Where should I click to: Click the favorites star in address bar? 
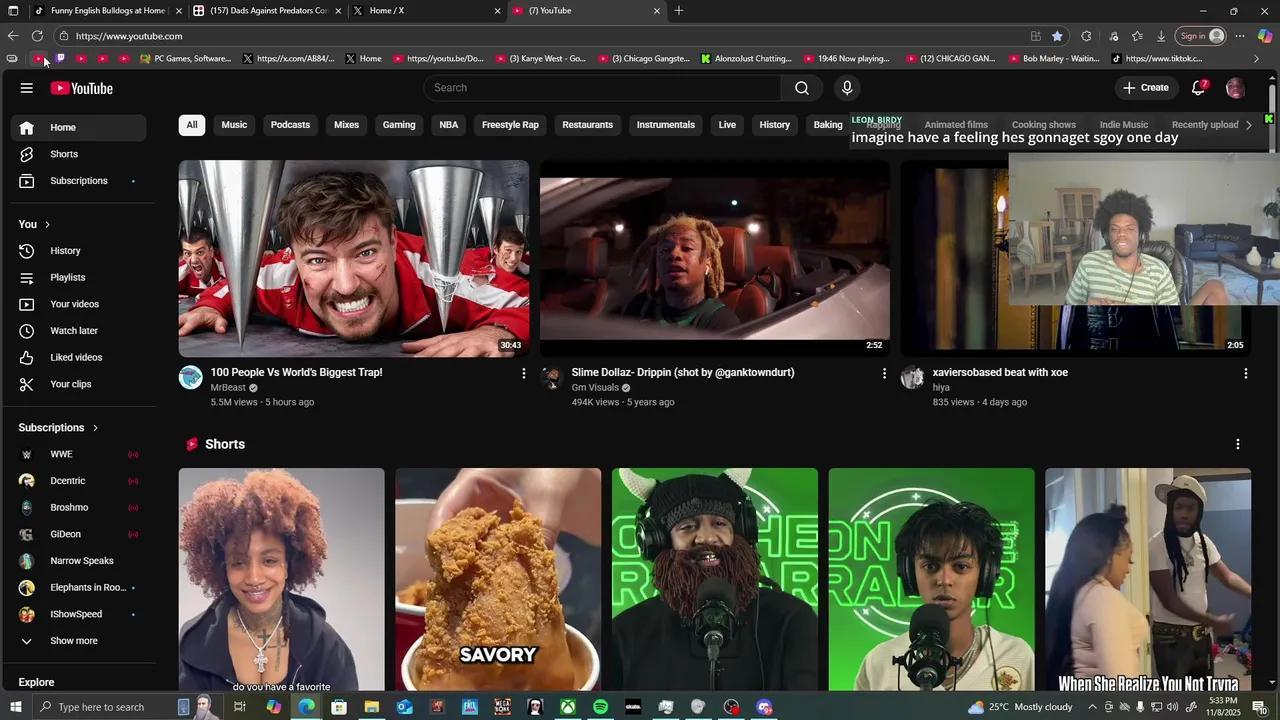1057,36
